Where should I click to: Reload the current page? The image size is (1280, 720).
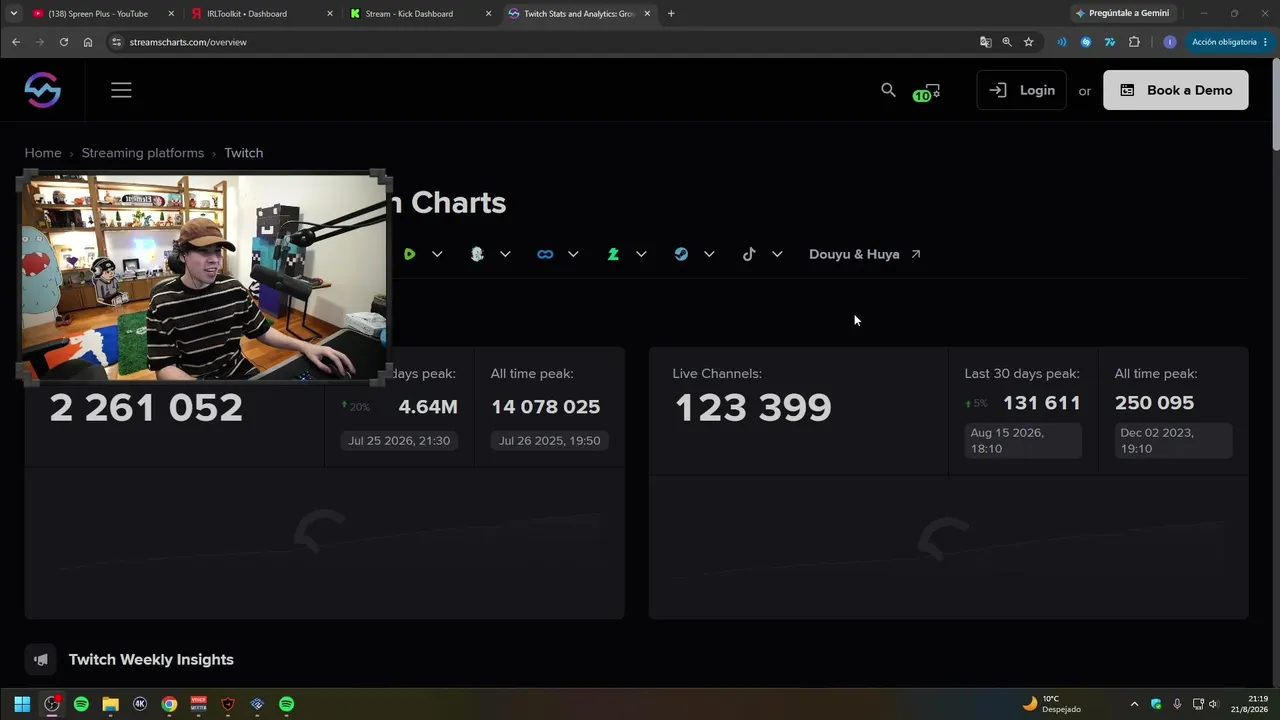(x=64, y=42)
